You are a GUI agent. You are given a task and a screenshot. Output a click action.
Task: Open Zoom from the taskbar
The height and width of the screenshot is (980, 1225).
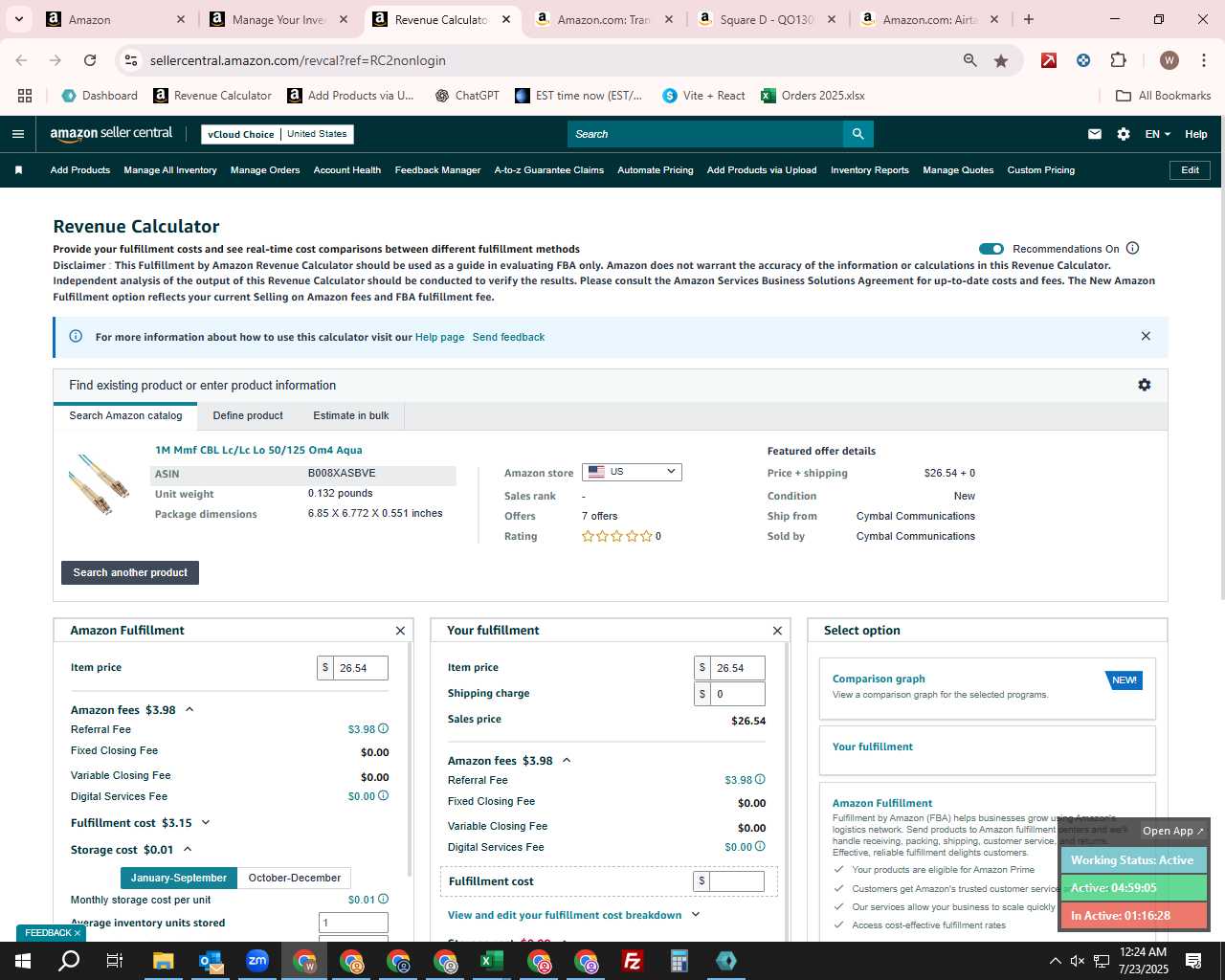click(257, 961)
